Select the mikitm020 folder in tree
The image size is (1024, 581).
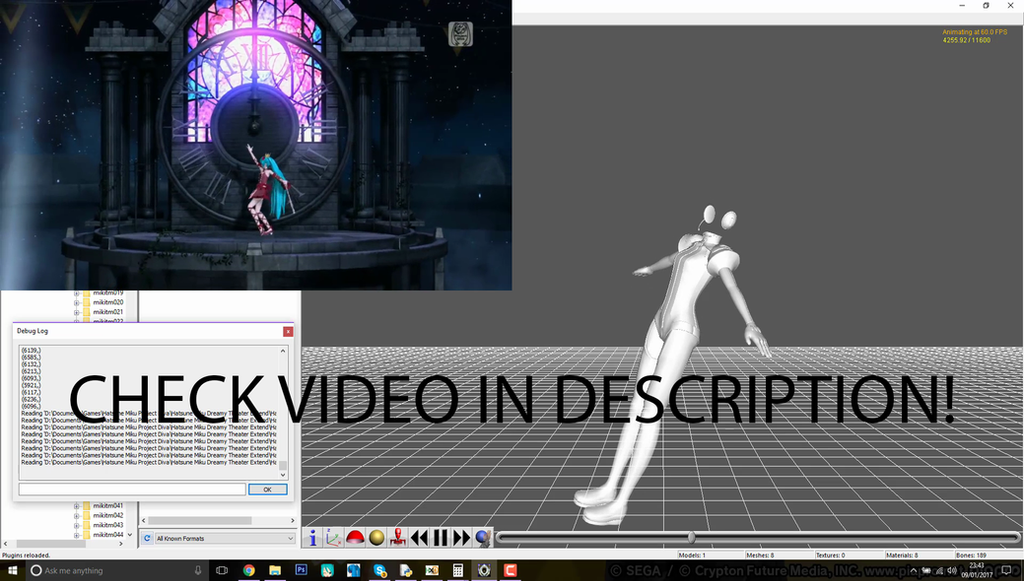point(108,302)
